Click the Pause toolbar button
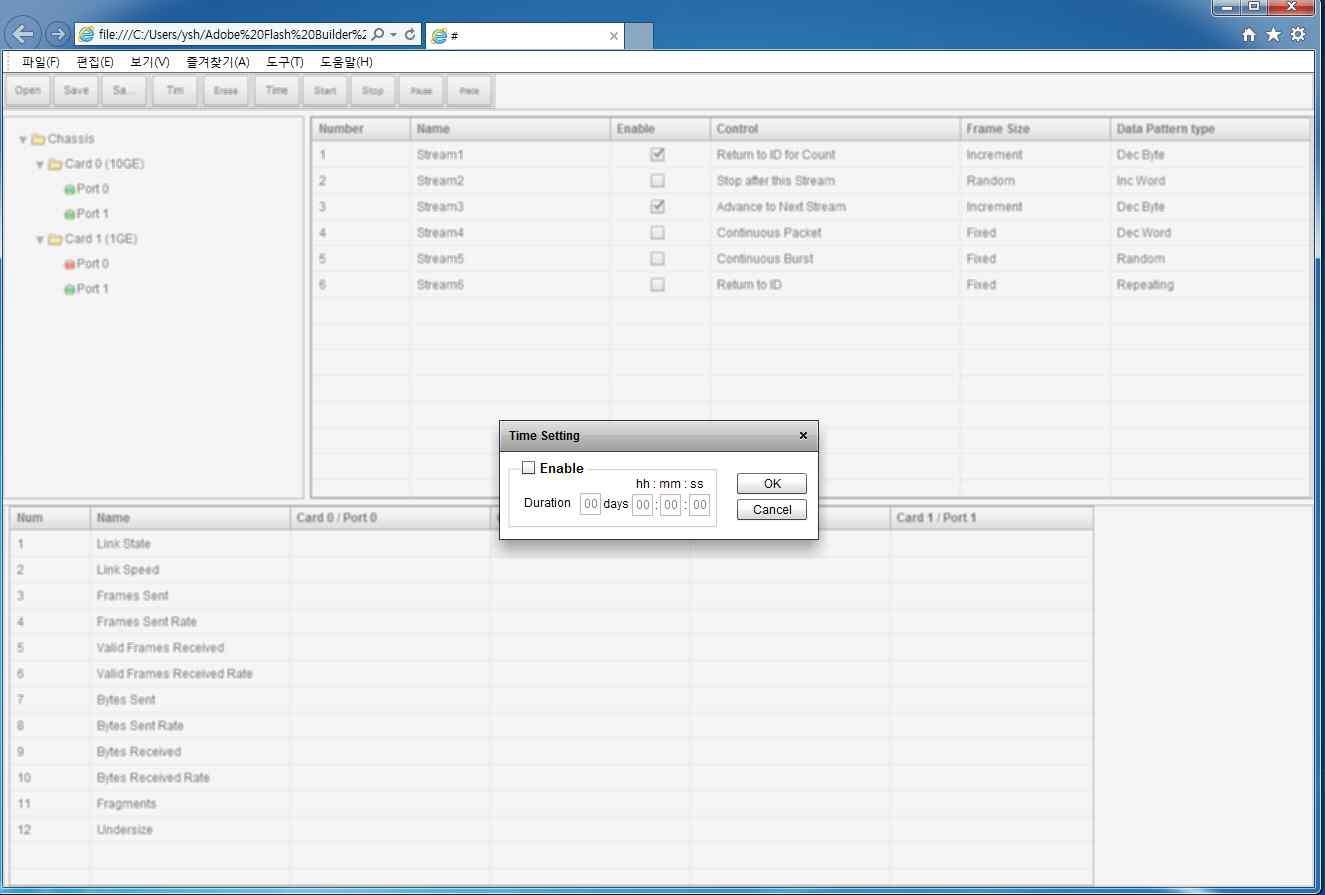Viewport: 1325px width, 895px height. pyautogui.click(x=421, y=91)
